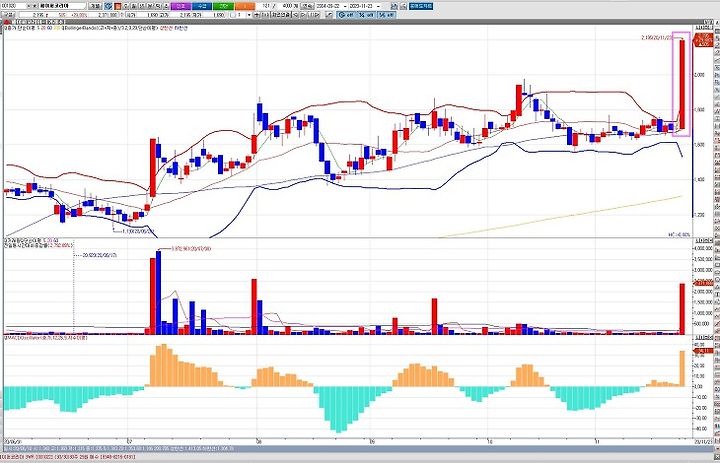
Task: Open the stock code dropdown arrow
Action: 29,6
